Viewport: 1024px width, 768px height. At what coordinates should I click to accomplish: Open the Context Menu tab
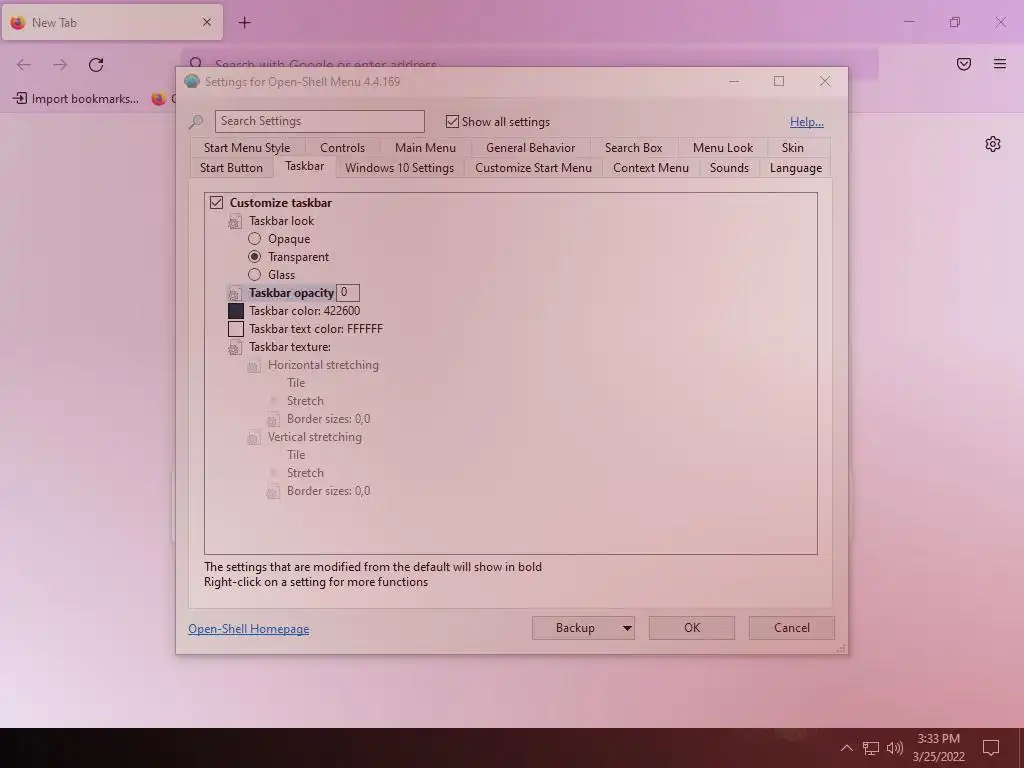click(x=650, y=168)
